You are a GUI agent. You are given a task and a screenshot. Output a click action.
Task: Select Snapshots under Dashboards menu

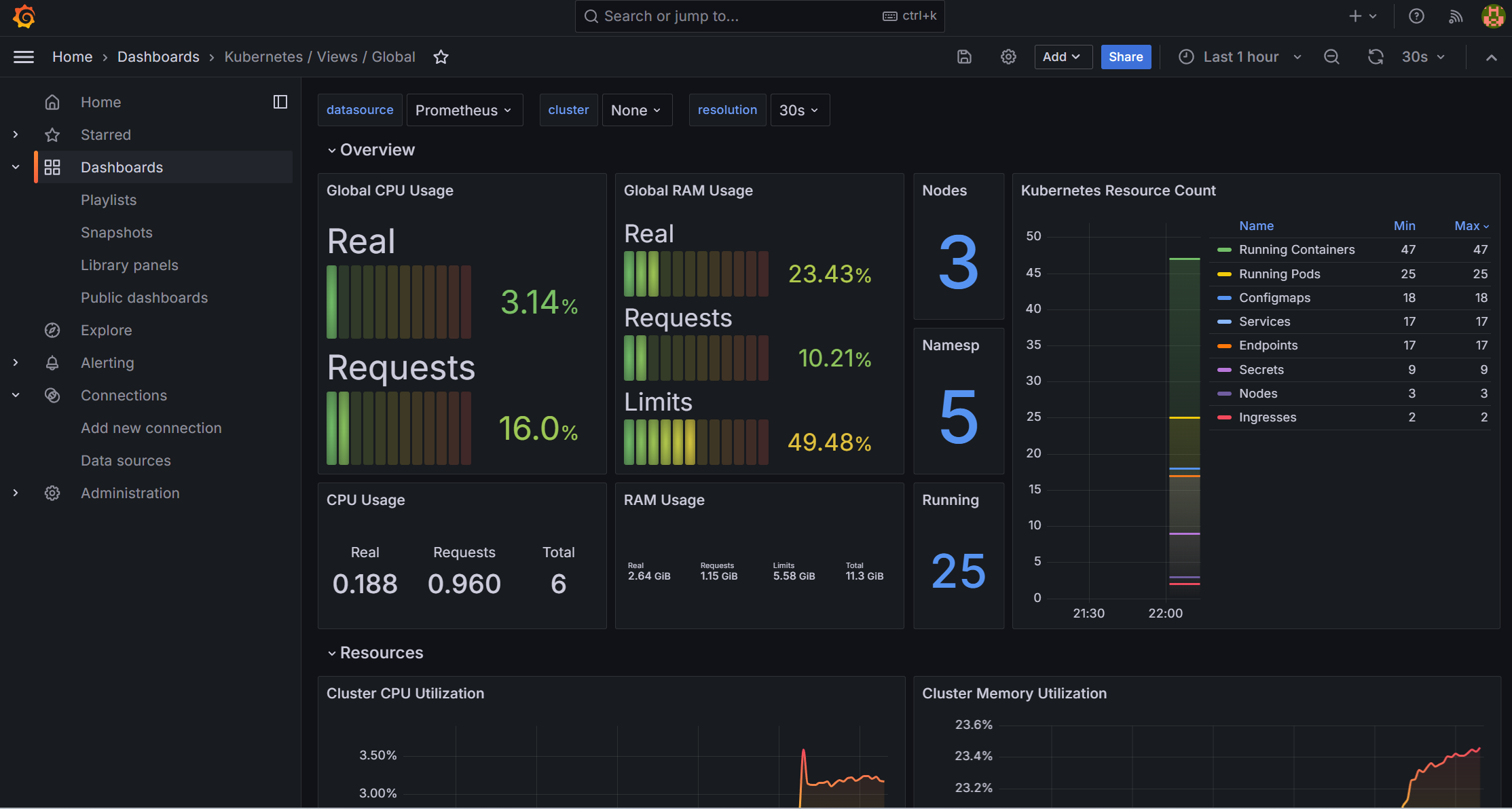[x=116, y=233]
